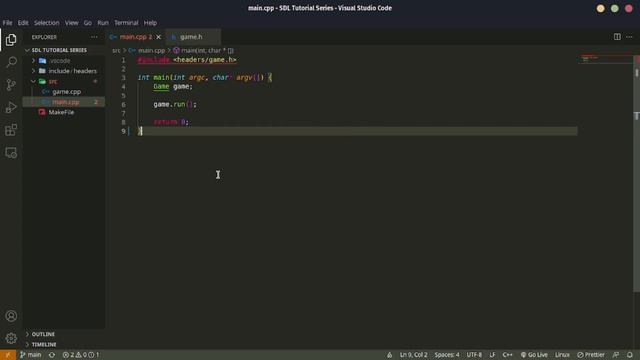Click the Prettier status item
The height and width of the screenshot is (360, 640).
(591, 355)
